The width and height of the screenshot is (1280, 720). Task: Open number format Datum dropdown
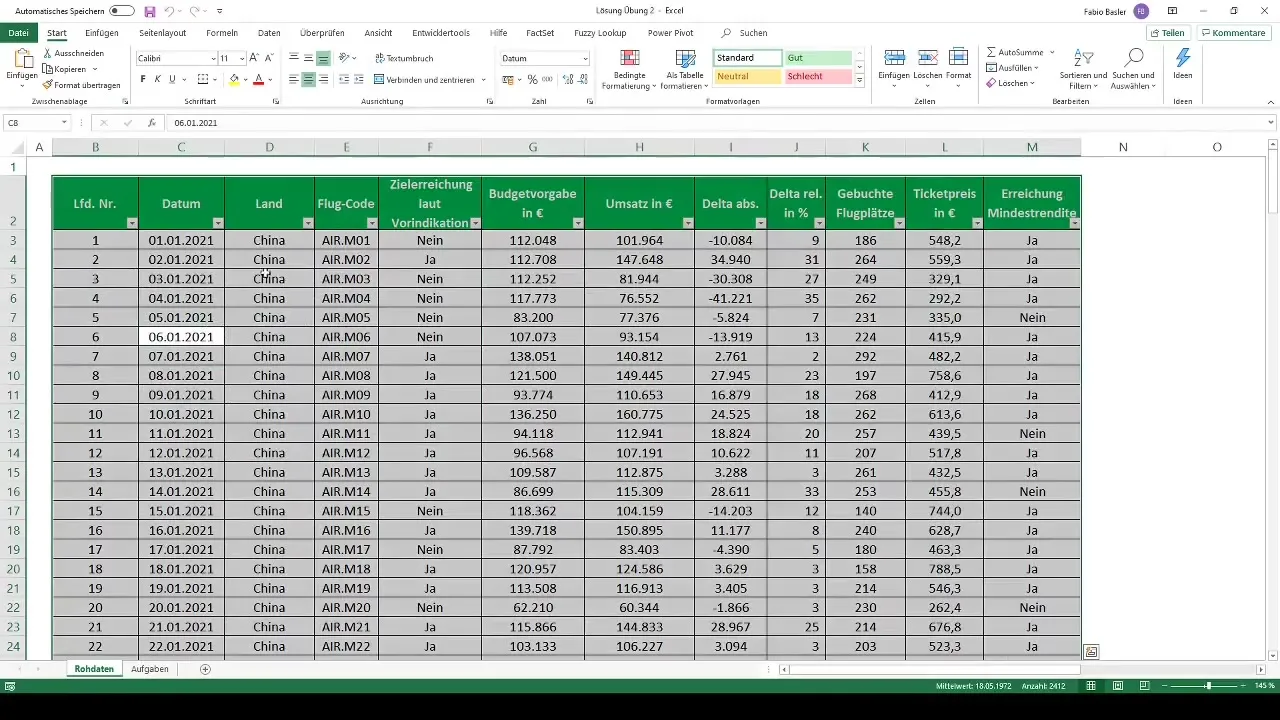[585, 58]
